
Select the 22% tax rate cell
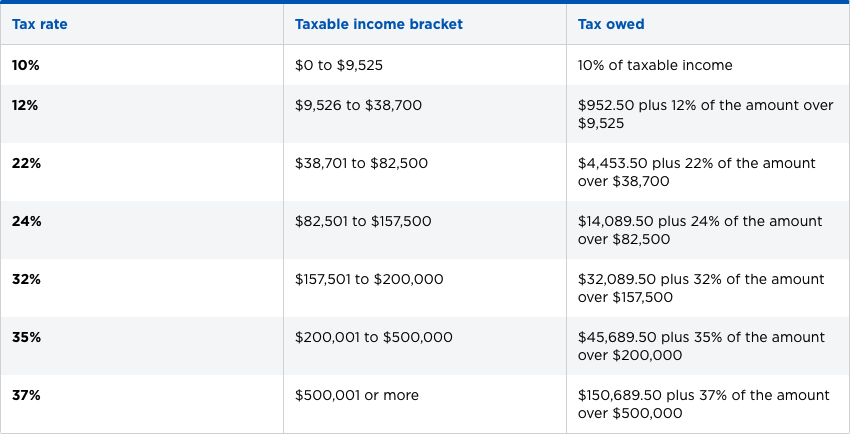click(26, 163)
